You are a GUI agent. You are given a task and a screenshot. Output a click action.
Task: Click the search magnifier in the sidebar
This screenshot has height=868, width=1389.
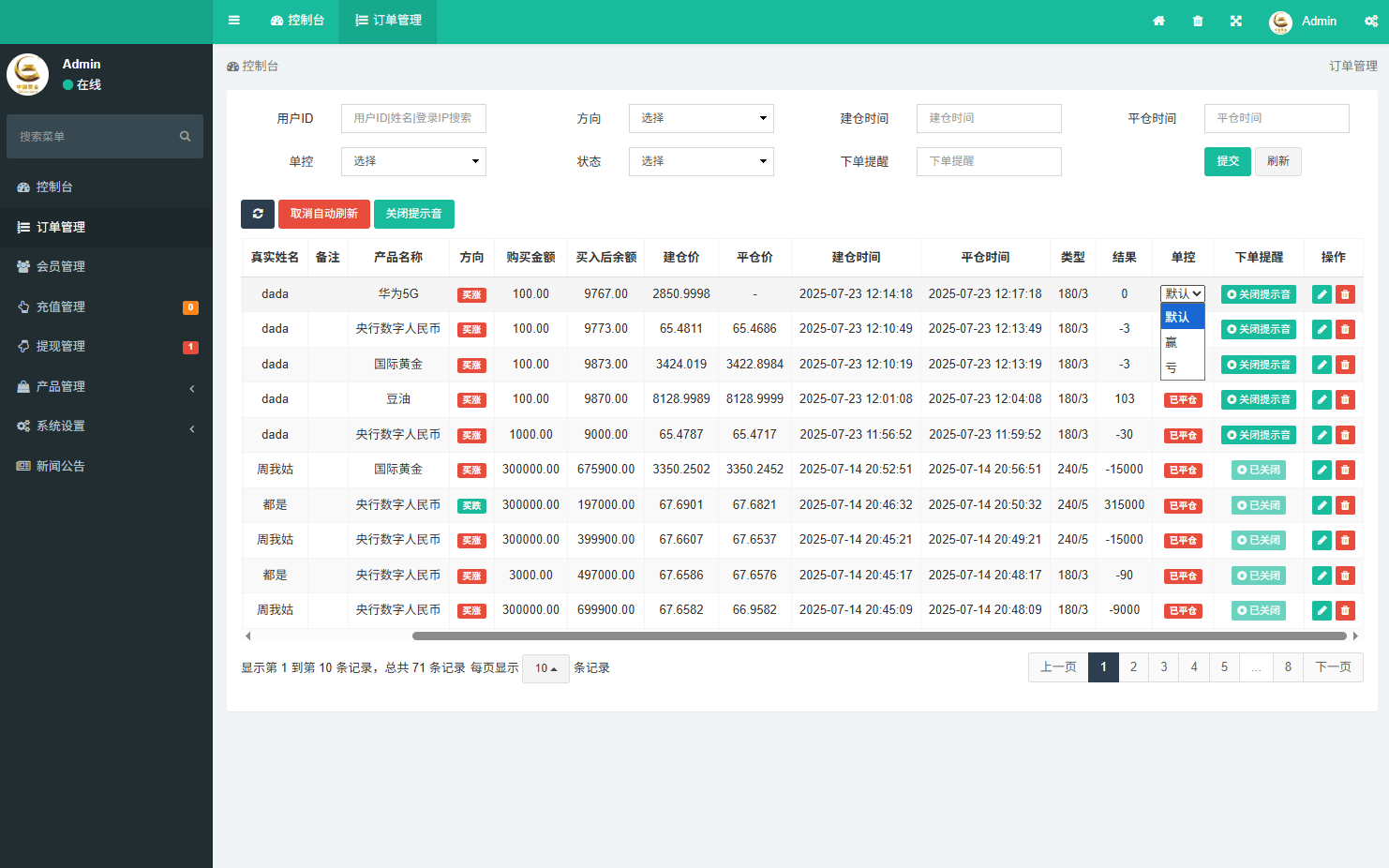185,136
